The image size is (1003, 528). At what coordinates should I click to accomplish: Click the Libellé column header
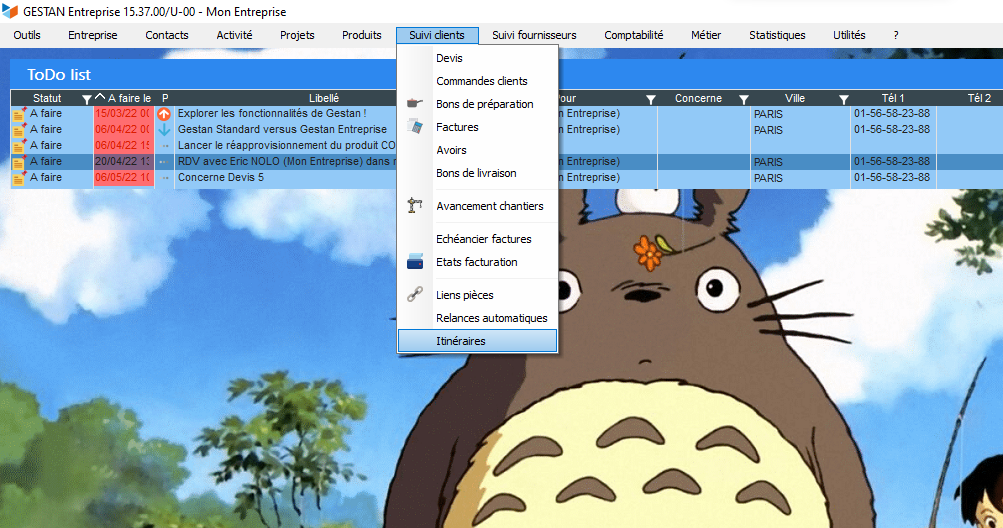pyautogui.click(x=324, y=98)
